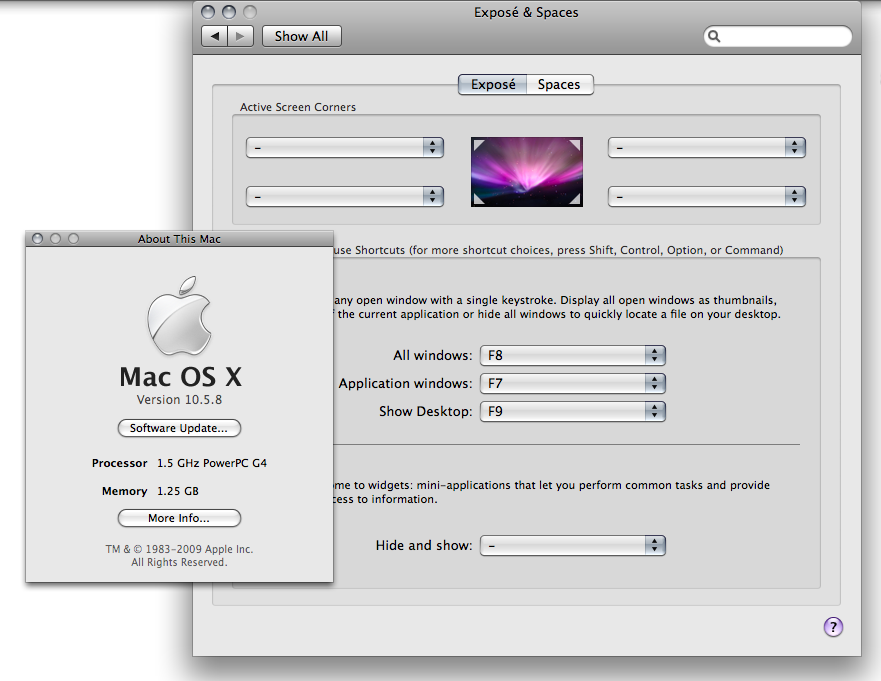
Task: Open the Show Desktop F9 dropdown
Action: 573,411
